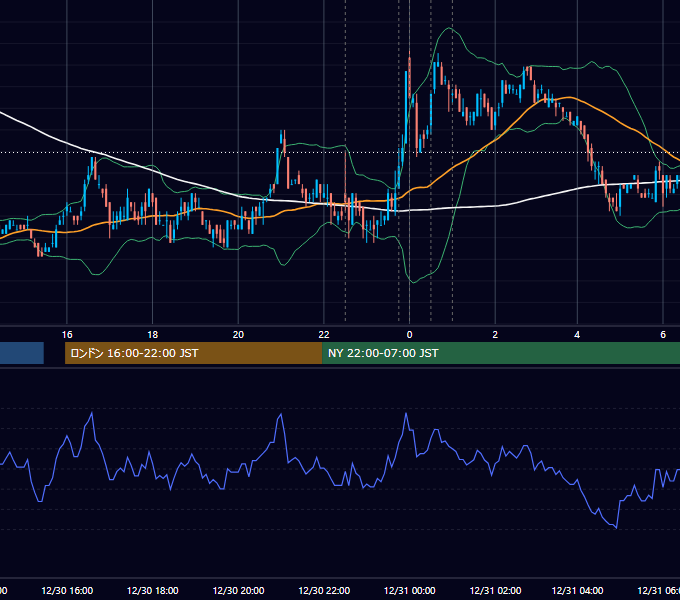
Task: Click the 12/31 04:00 date label
Action: click(577, 590)
